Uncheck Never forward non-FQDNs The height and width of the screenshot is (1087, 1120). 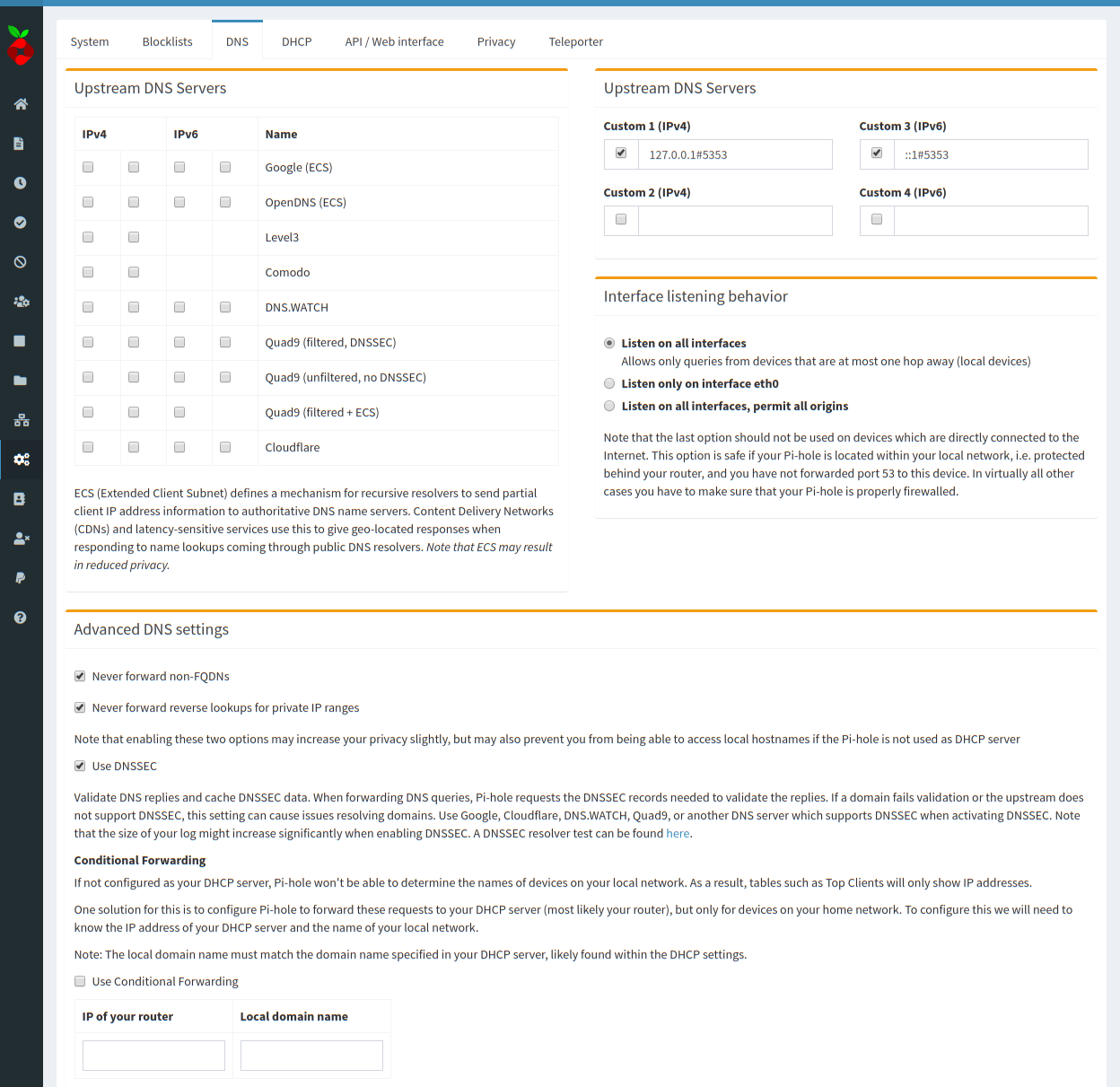pyautogui.click(x=80, y=676)
